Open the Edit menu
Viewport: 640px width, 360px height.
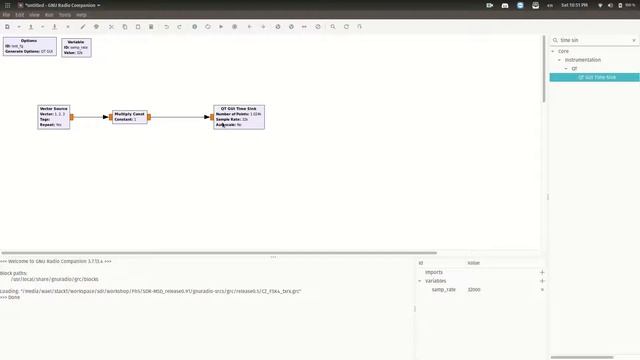pos(20,15)
